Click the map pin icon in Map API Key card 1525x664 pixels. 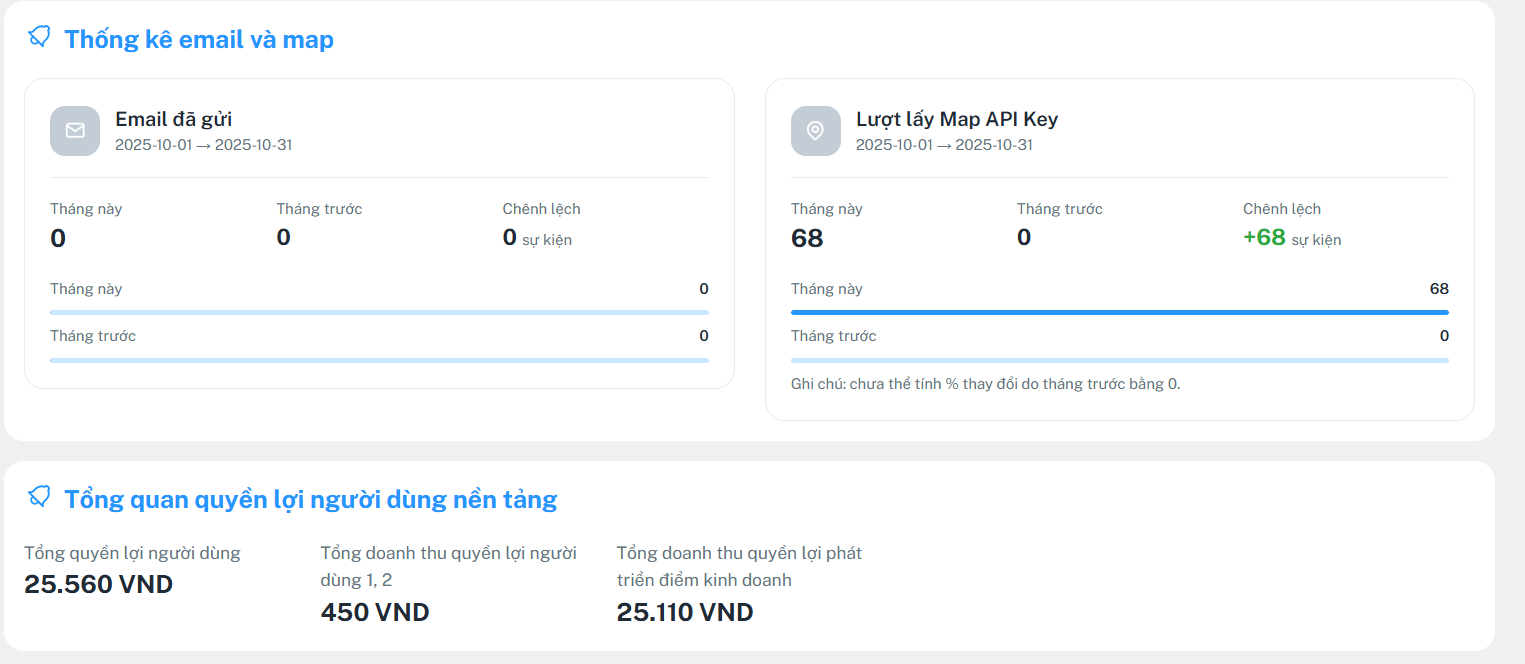coord(816,131)
